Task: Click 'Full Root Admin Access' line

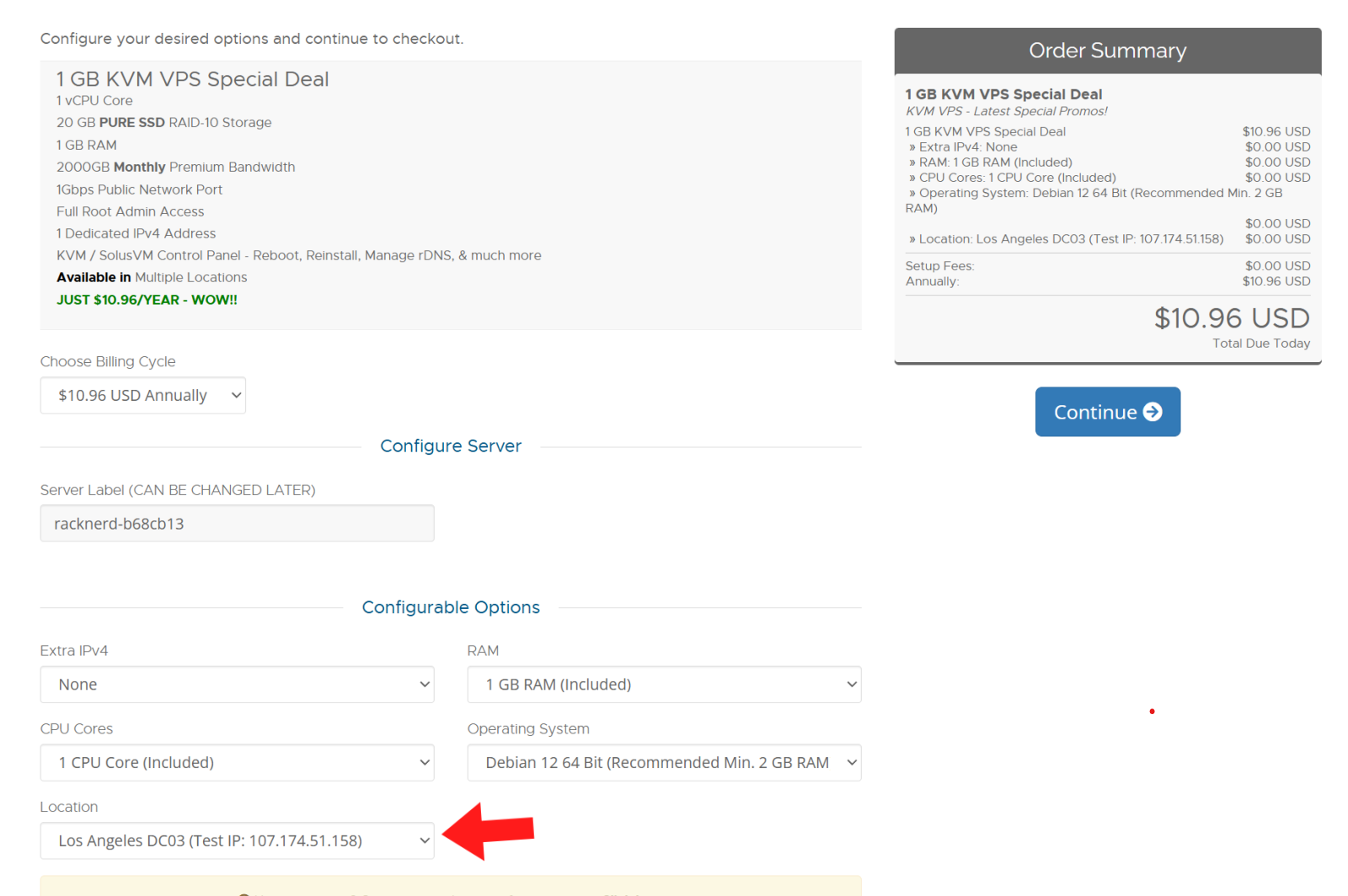Action: (131, 211)
